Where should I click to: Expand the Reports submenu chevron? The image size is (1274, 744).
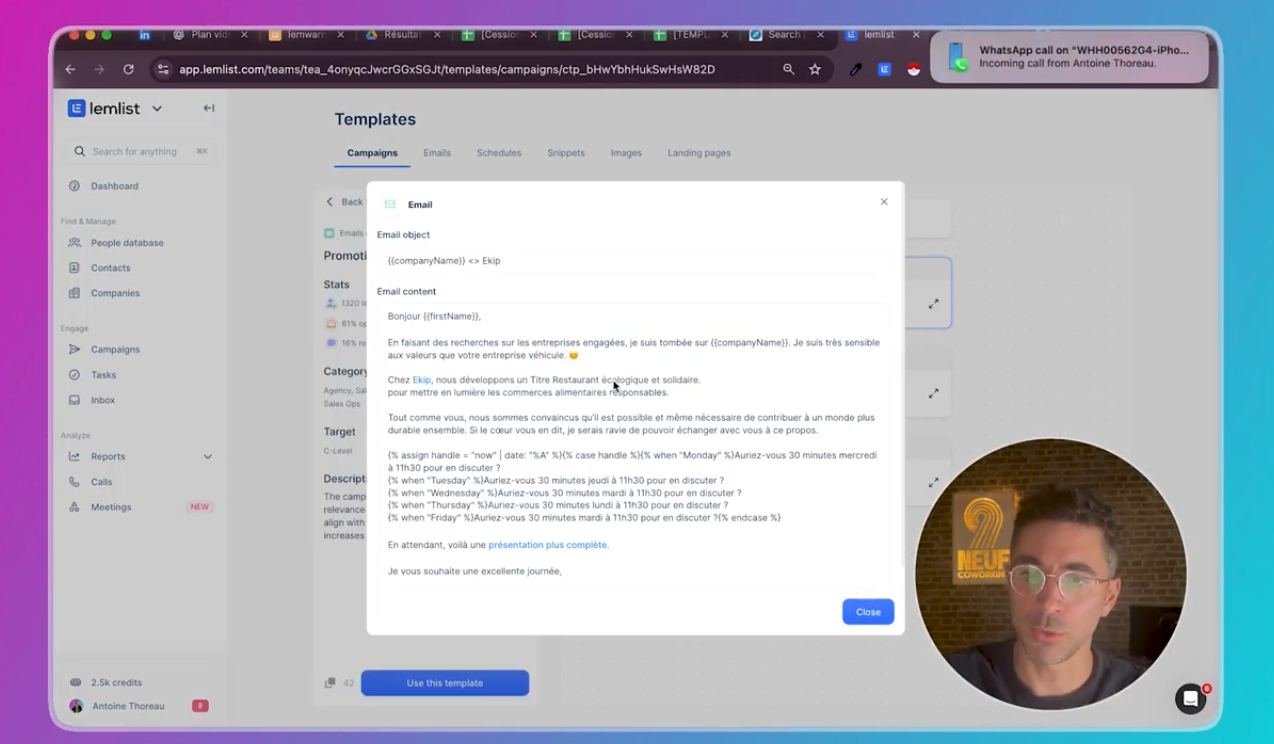point(208,457)
